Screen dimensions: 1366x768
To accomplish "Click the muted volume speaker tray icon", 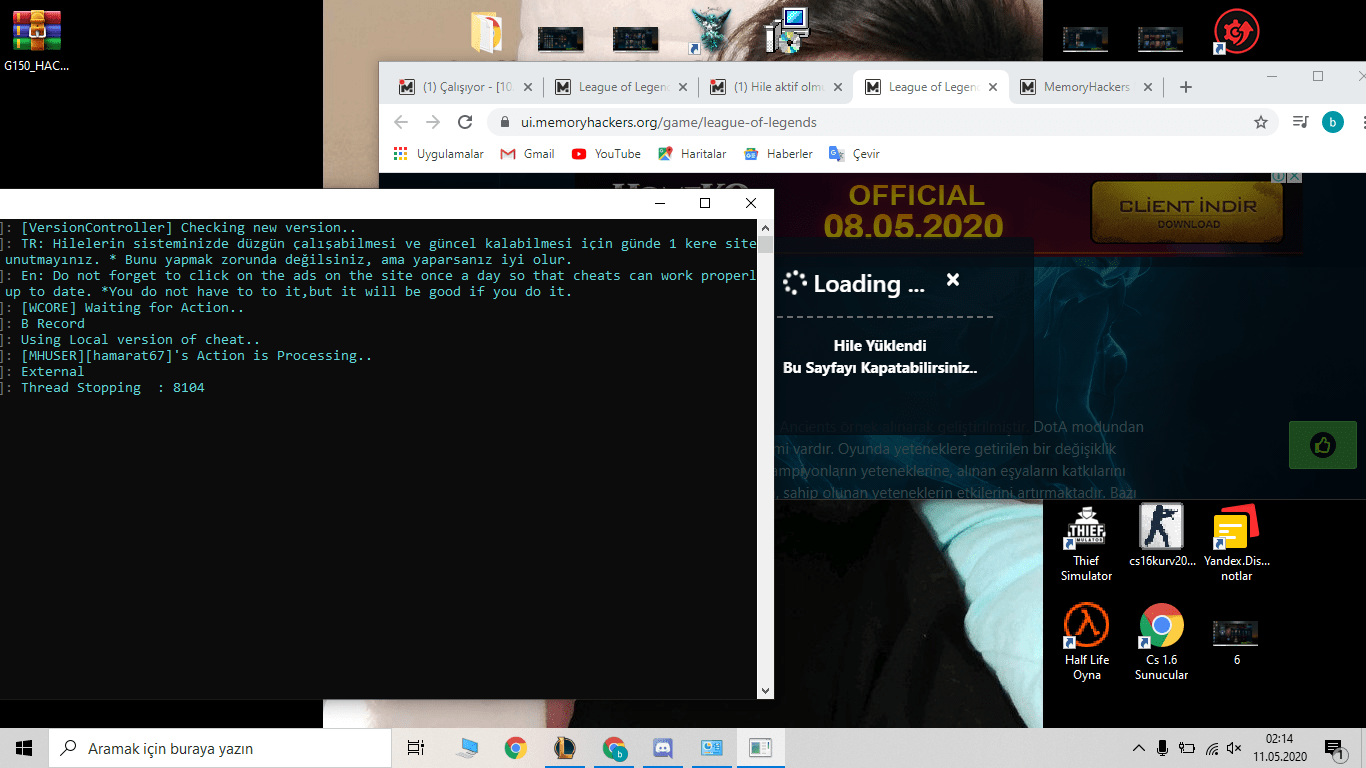I will click(x=1234, y=748).
